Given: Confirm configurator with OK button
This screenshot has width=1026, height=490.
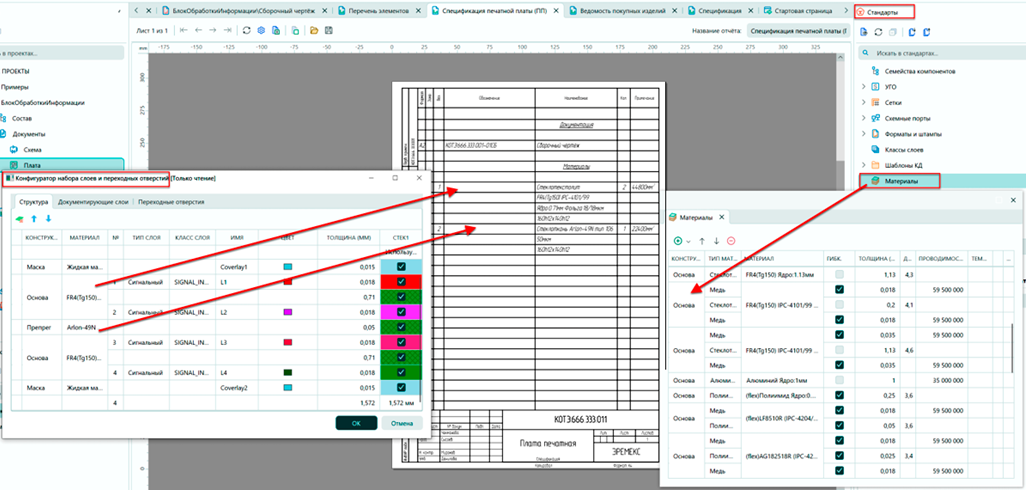Looking at the screenshot, I should 356,423.
